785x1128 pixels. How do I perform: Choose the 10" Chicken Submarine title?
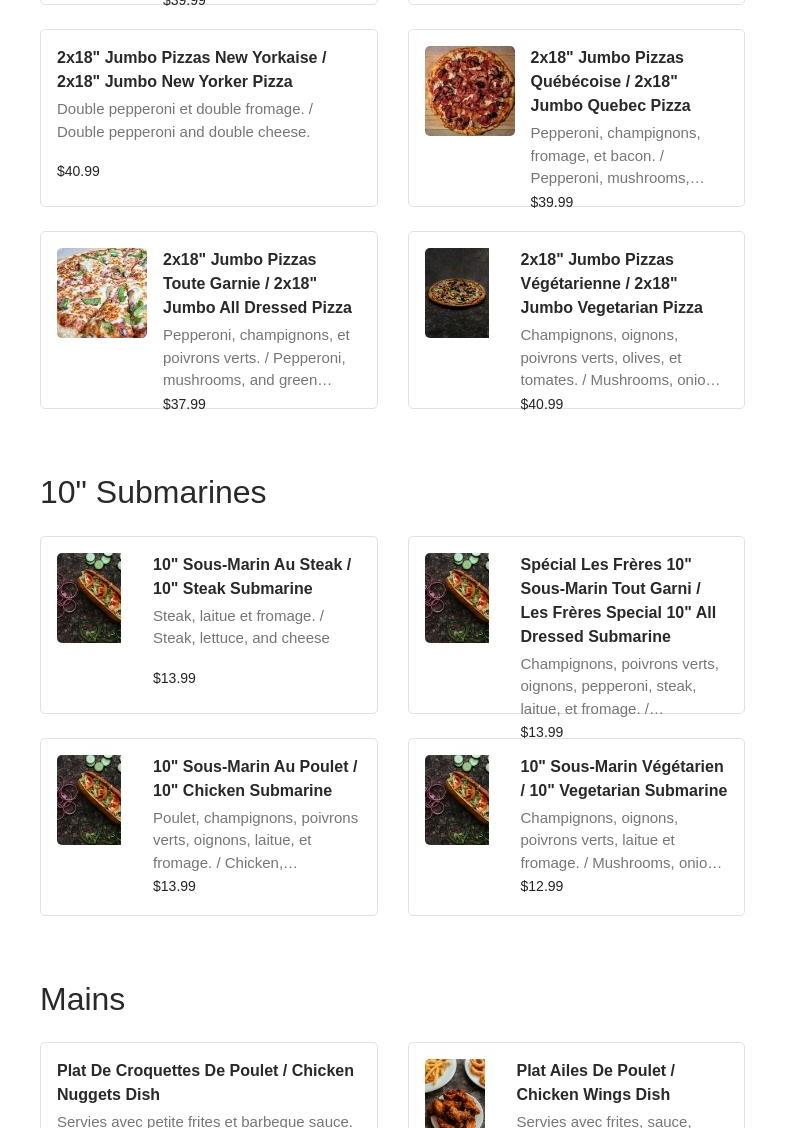point(255,778)
